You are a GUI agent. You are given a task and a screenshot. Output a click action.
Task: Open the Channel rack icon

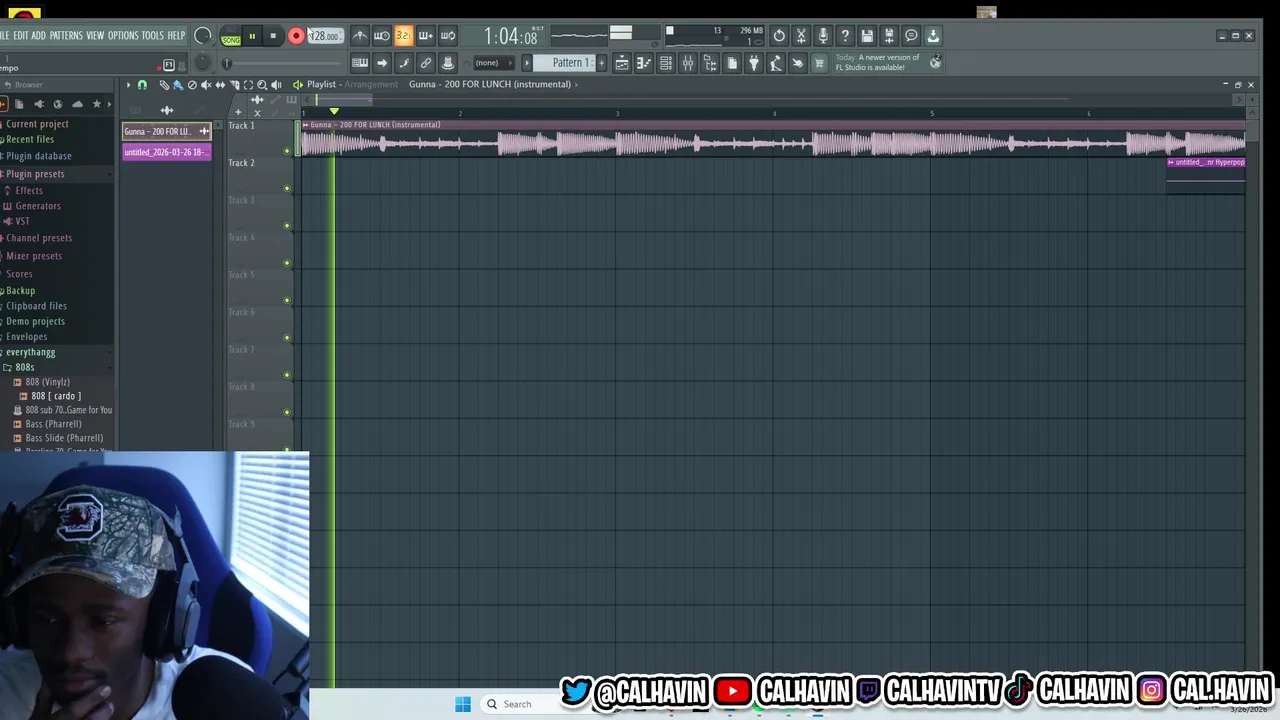pos(665,63)
